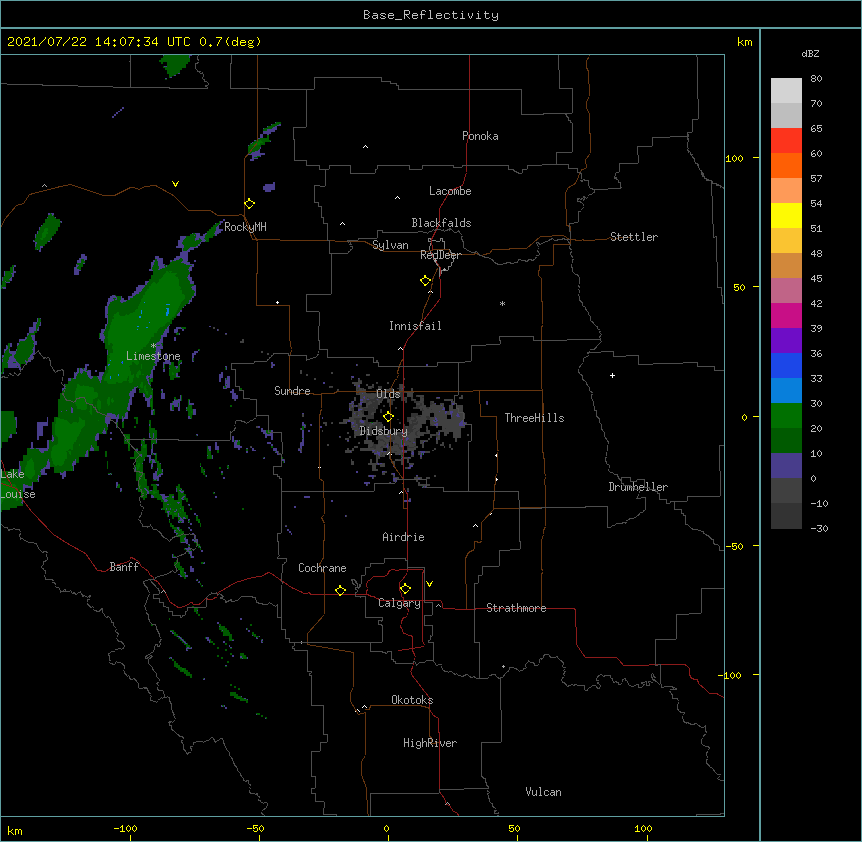Click the Blackfalds town label
The width and height of the screenshot is (862, 842).
pos(441,223)
